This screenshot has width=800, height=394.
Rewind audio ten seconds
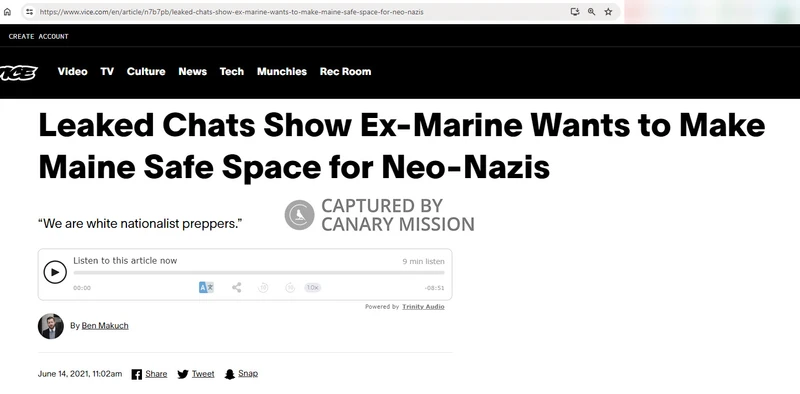click(263, 288)
